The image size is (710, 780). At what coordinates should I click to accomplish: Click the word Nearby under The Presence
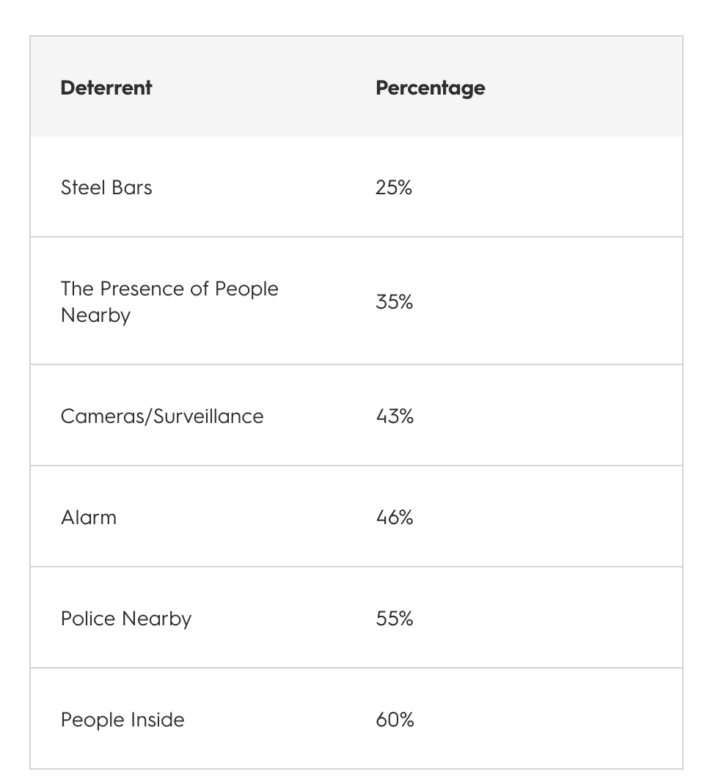click(95, 316)
